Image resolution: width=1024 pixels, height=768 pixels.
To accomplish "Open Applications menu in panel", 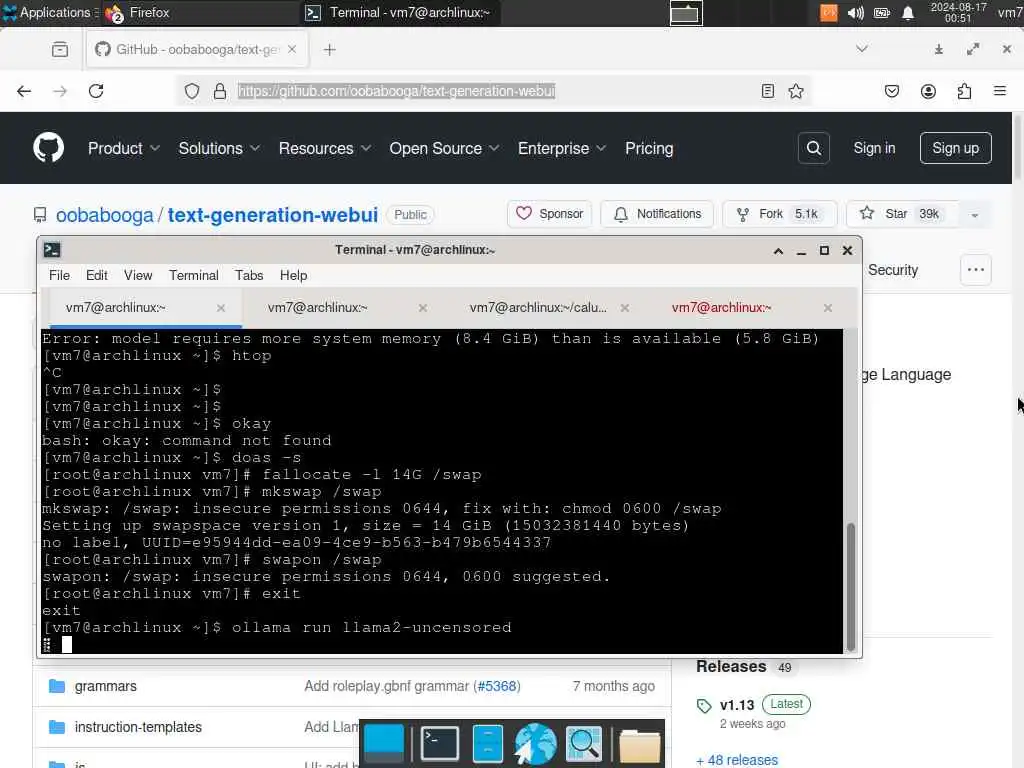I will tap(49, 12).
